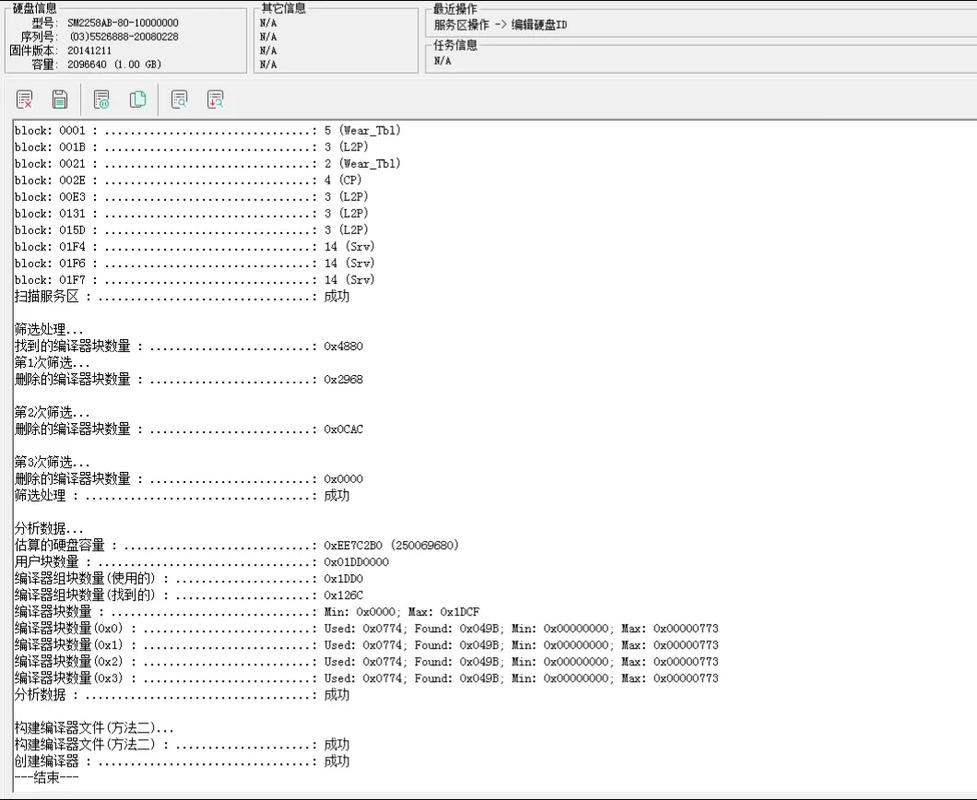Click the find next in log icon
Viewport: 977px width, 800px height.
coord(215,99)
